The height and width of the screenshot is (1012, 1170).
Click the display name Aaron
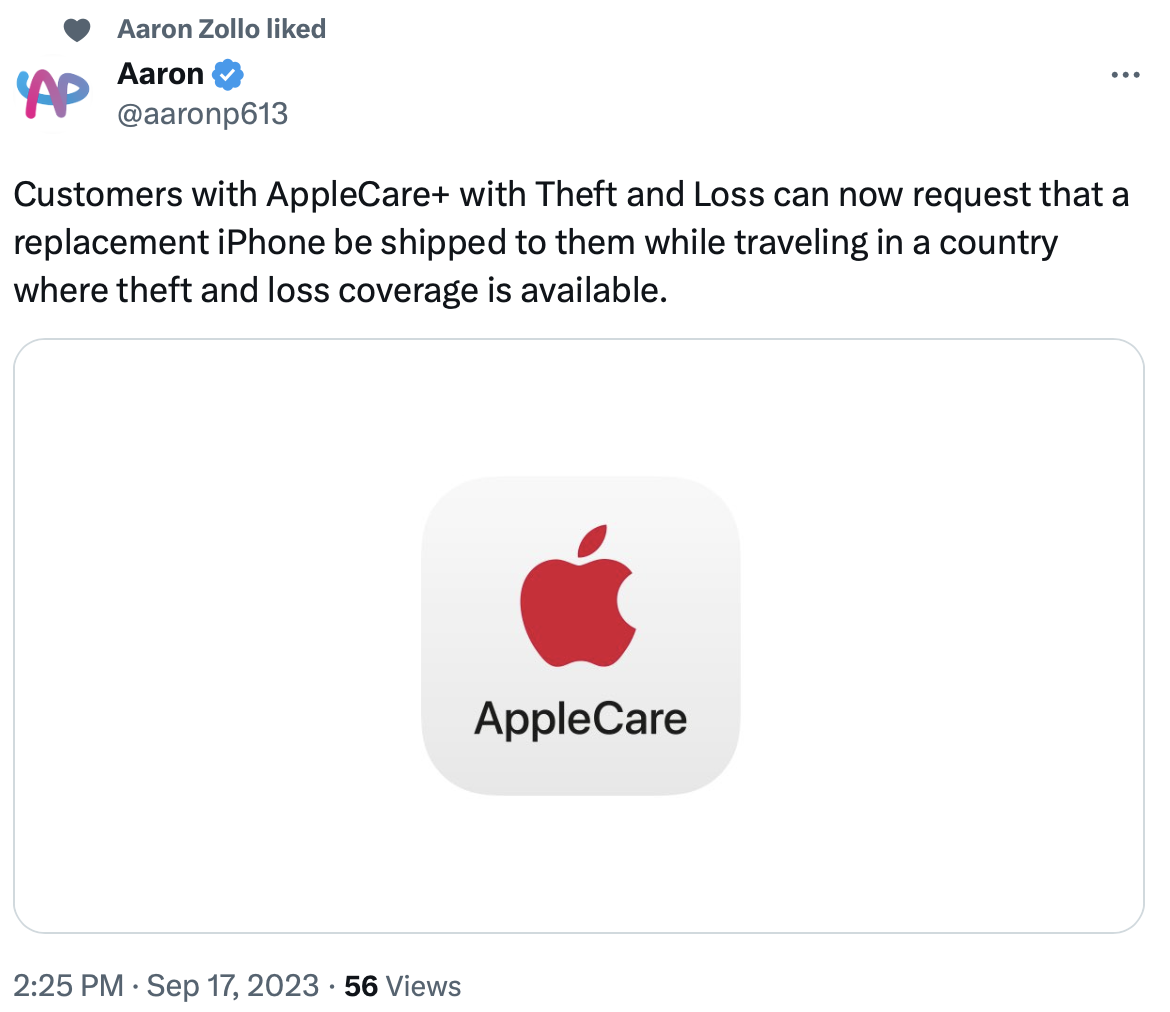click(161, 73)
